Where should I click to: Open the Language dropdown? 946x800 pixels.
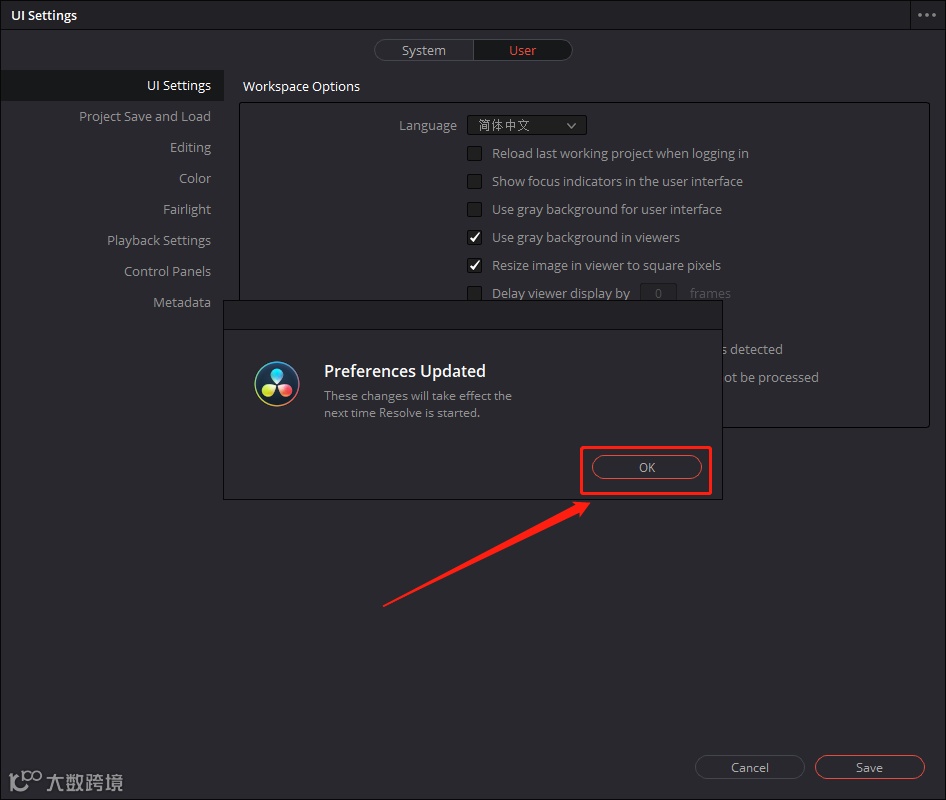(x=527, y=125)
